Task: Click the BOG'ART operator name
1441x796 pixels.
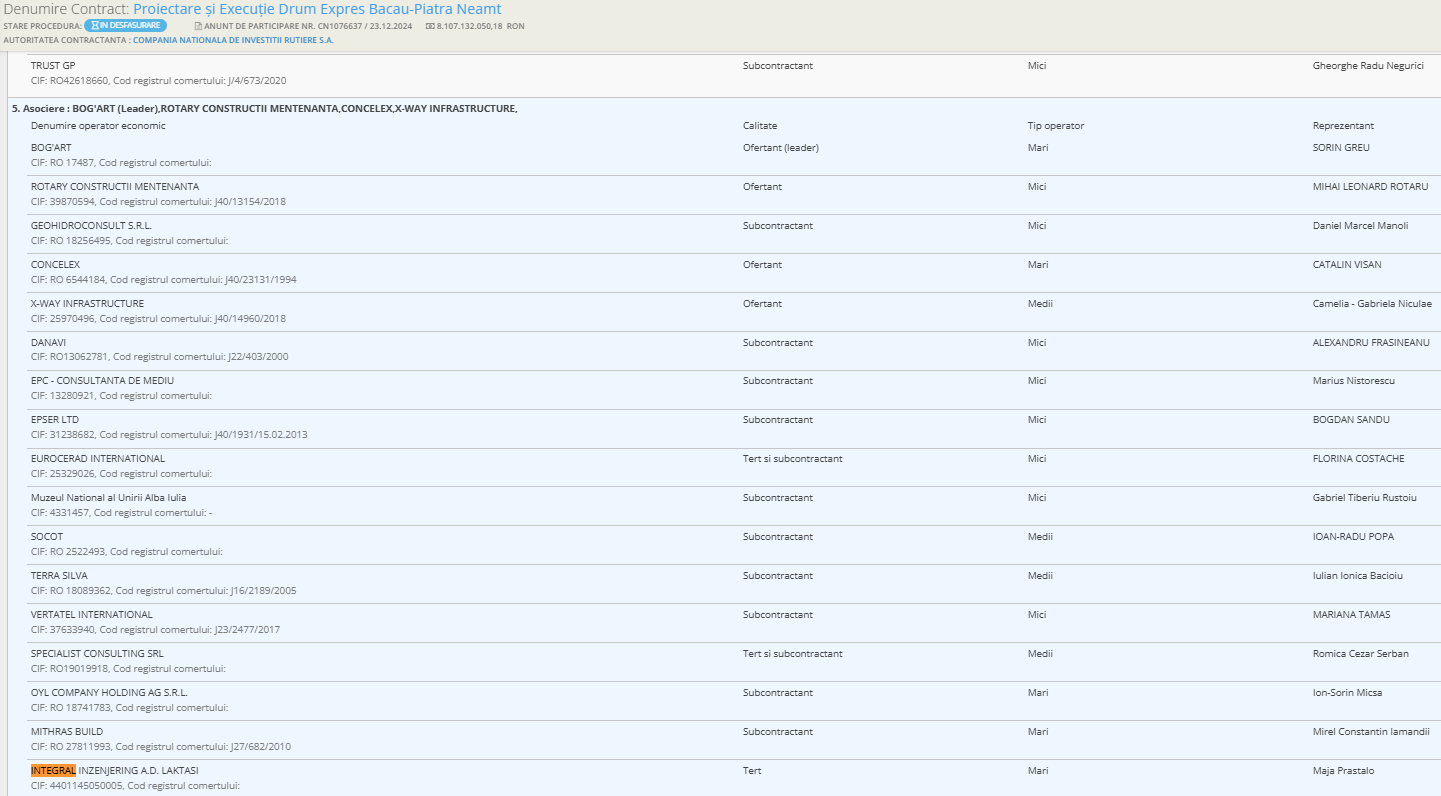Action: click(x=51, y=147)
